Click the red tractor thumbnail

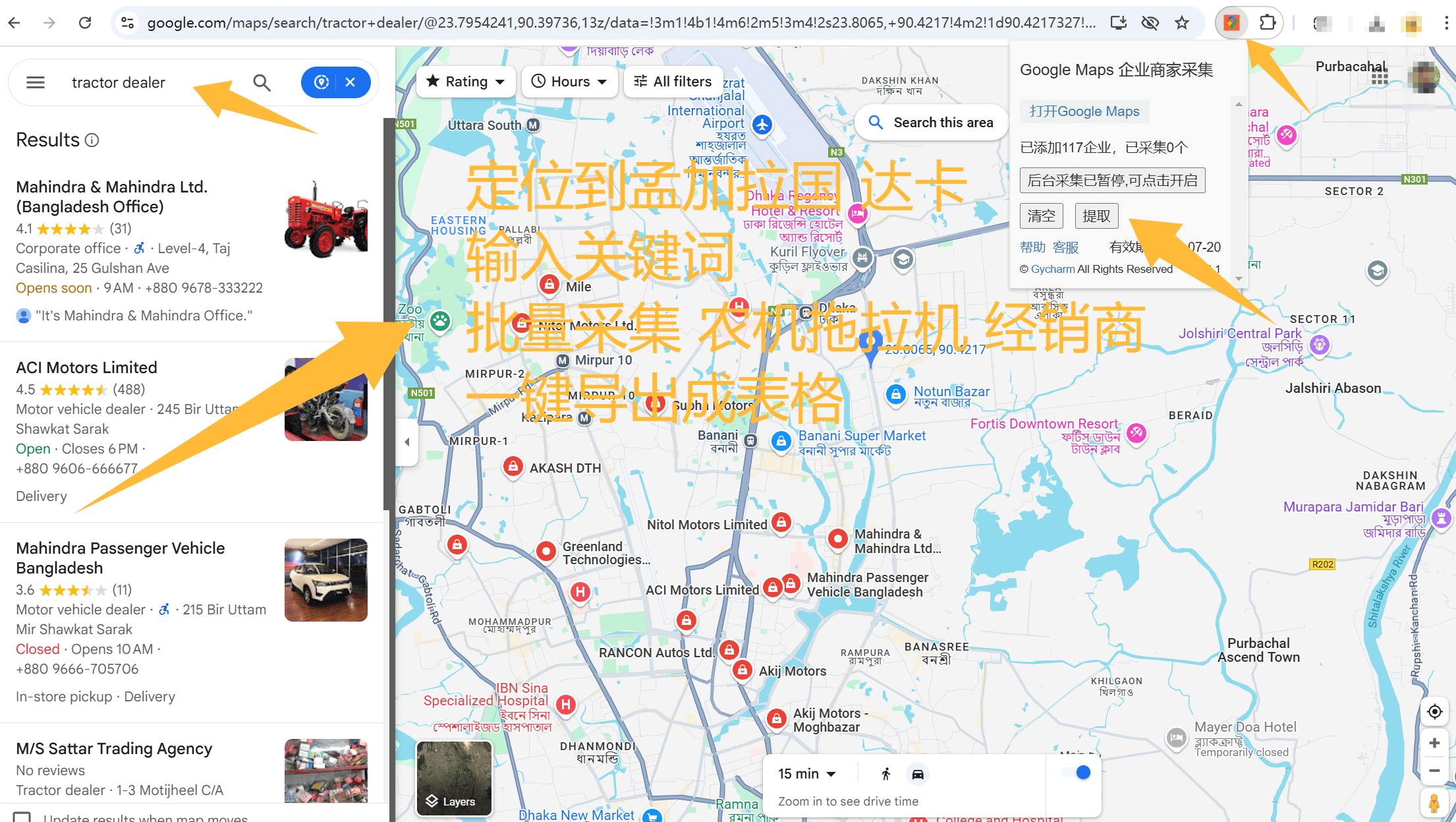click(x=326, y=219)
